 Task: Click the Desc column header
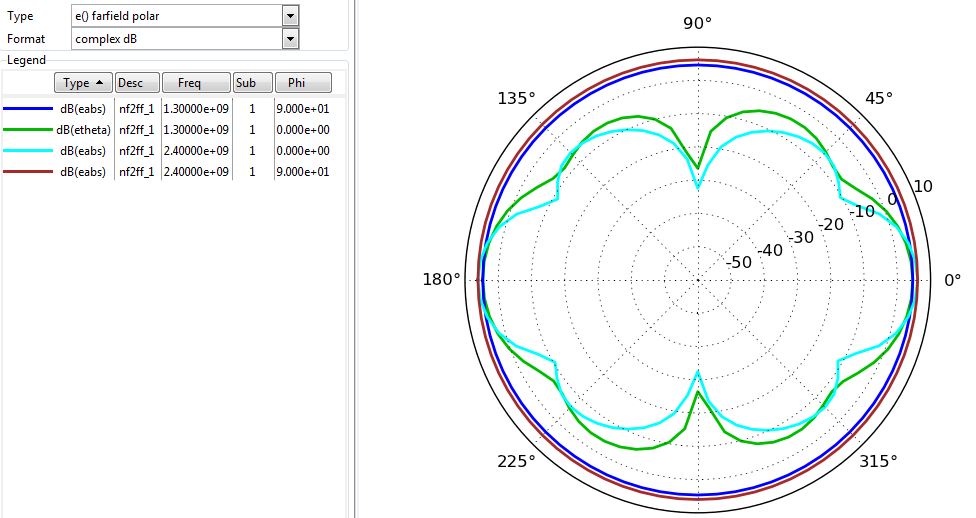pos(137,83)
